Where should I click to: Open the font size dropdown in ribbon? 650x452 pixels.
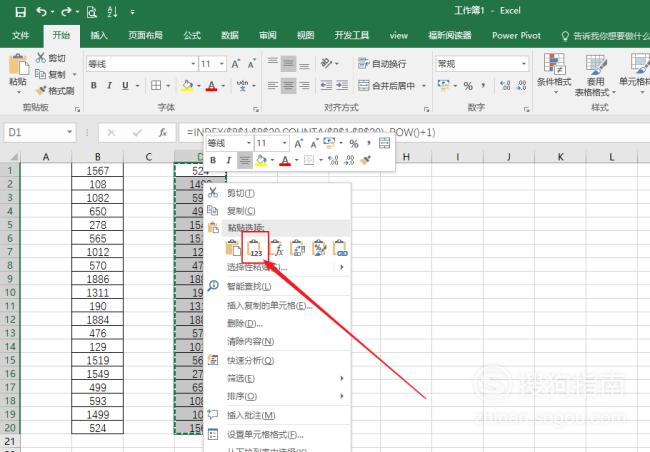click(x=222, y=64)
